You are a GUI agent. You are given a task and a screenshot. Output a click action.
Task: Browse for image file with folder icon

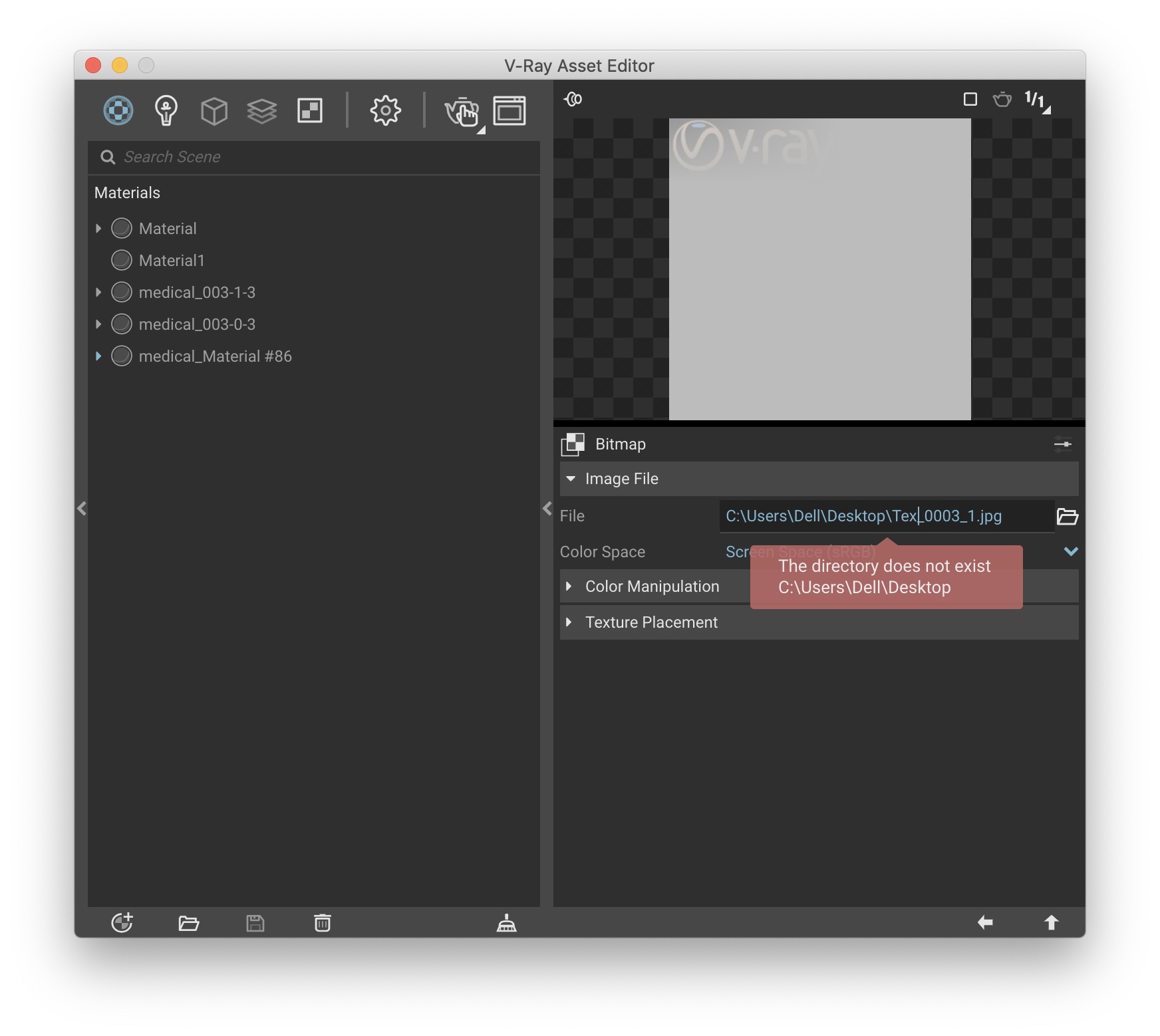coord(1068,516)
